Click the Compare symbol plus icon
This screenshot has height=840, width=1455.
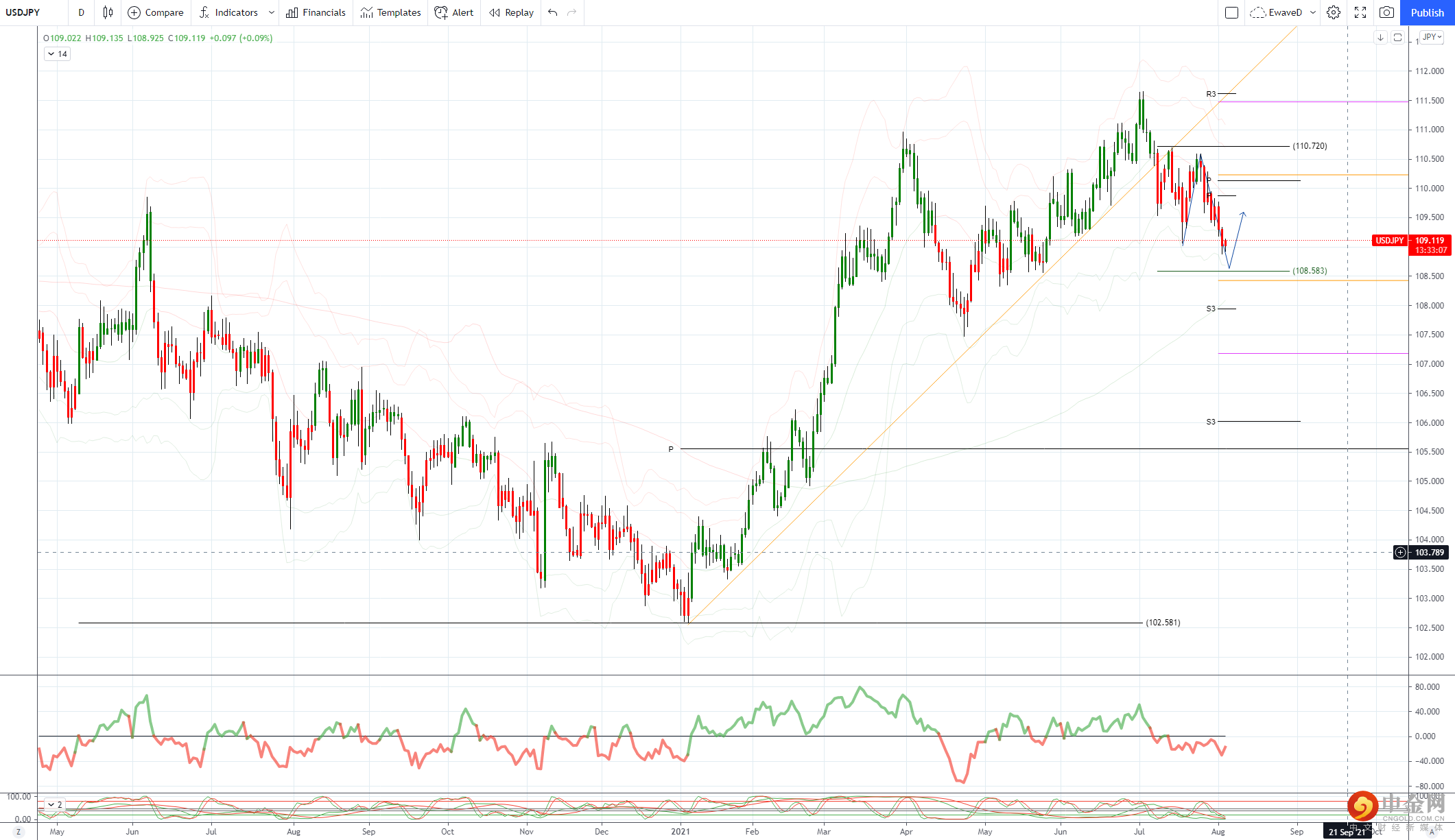click(134, 12)
